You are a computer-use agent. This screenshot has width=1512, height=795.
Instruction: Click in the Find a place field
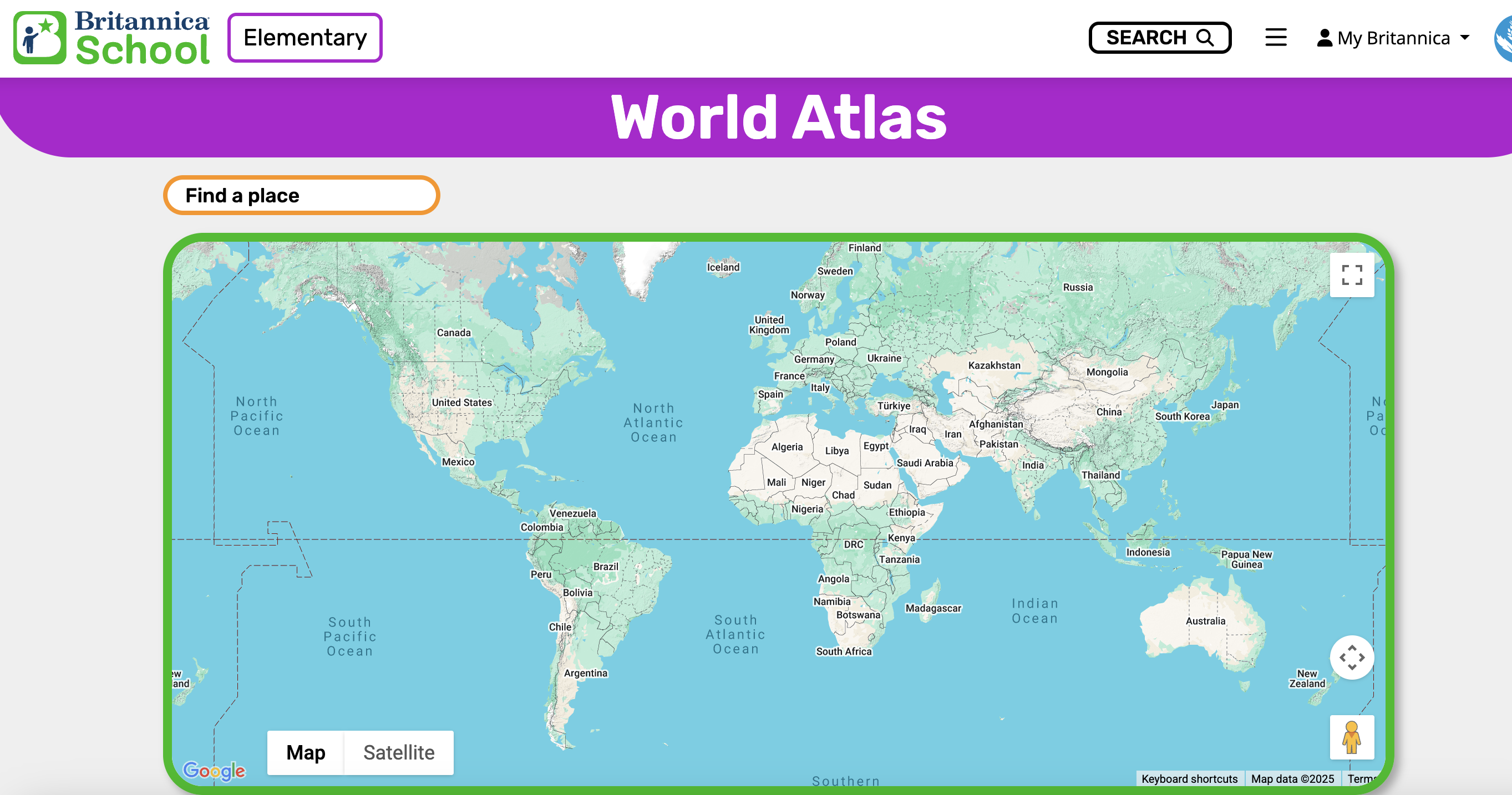tap(301, 195)
